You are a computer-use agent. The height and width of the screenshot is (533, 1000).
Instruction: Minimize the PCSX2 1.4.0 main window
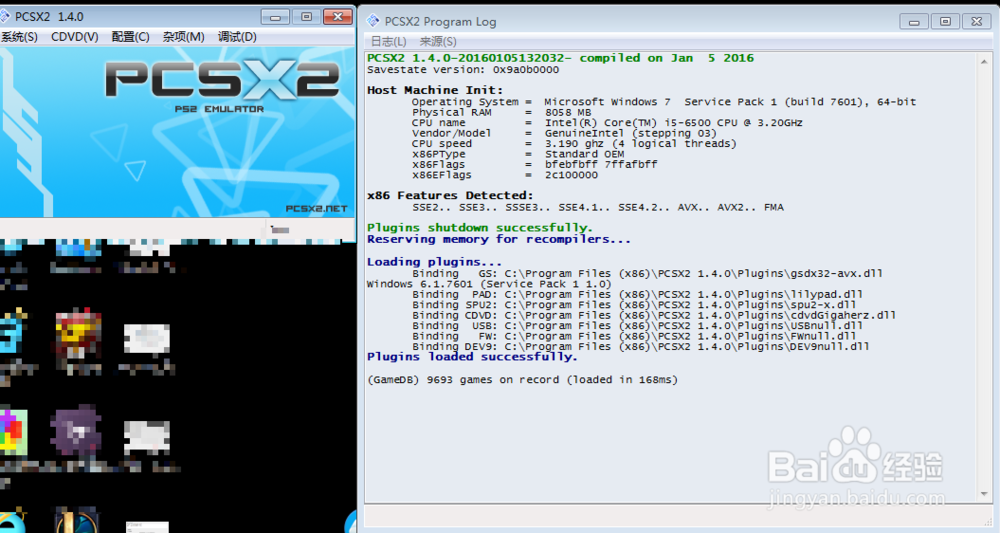(x=276, y=17)
